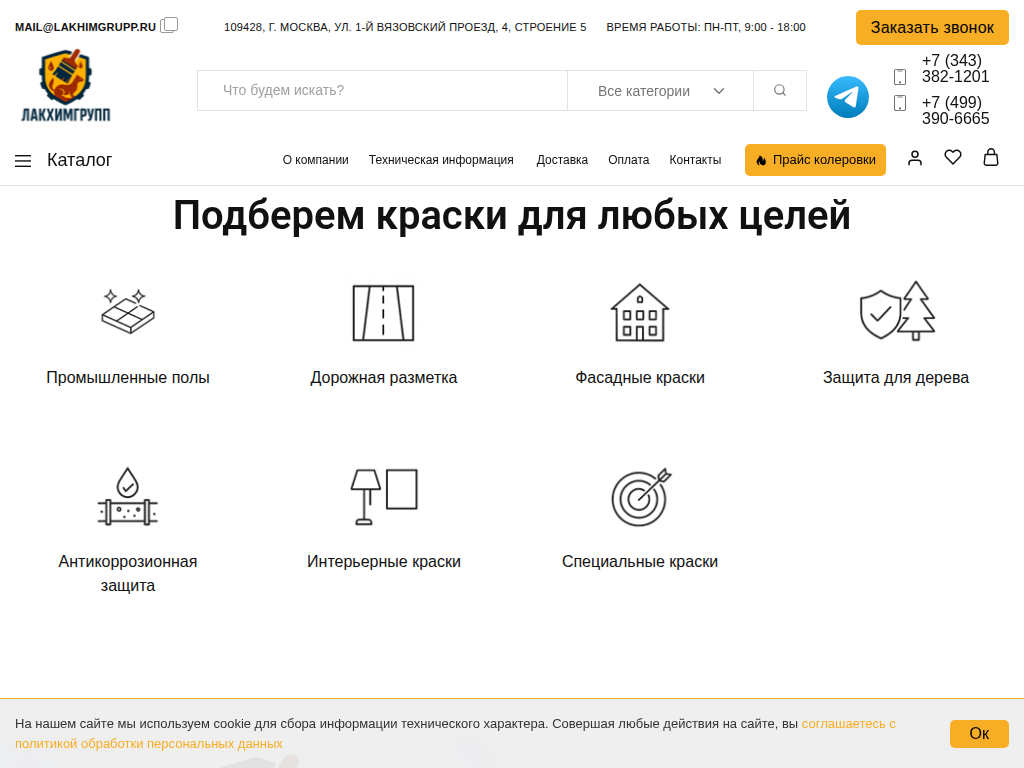The height and width of the screenshot is (768, 1024).
Task: Open the Фасадные краски category icon
Action: coord(639,311)
